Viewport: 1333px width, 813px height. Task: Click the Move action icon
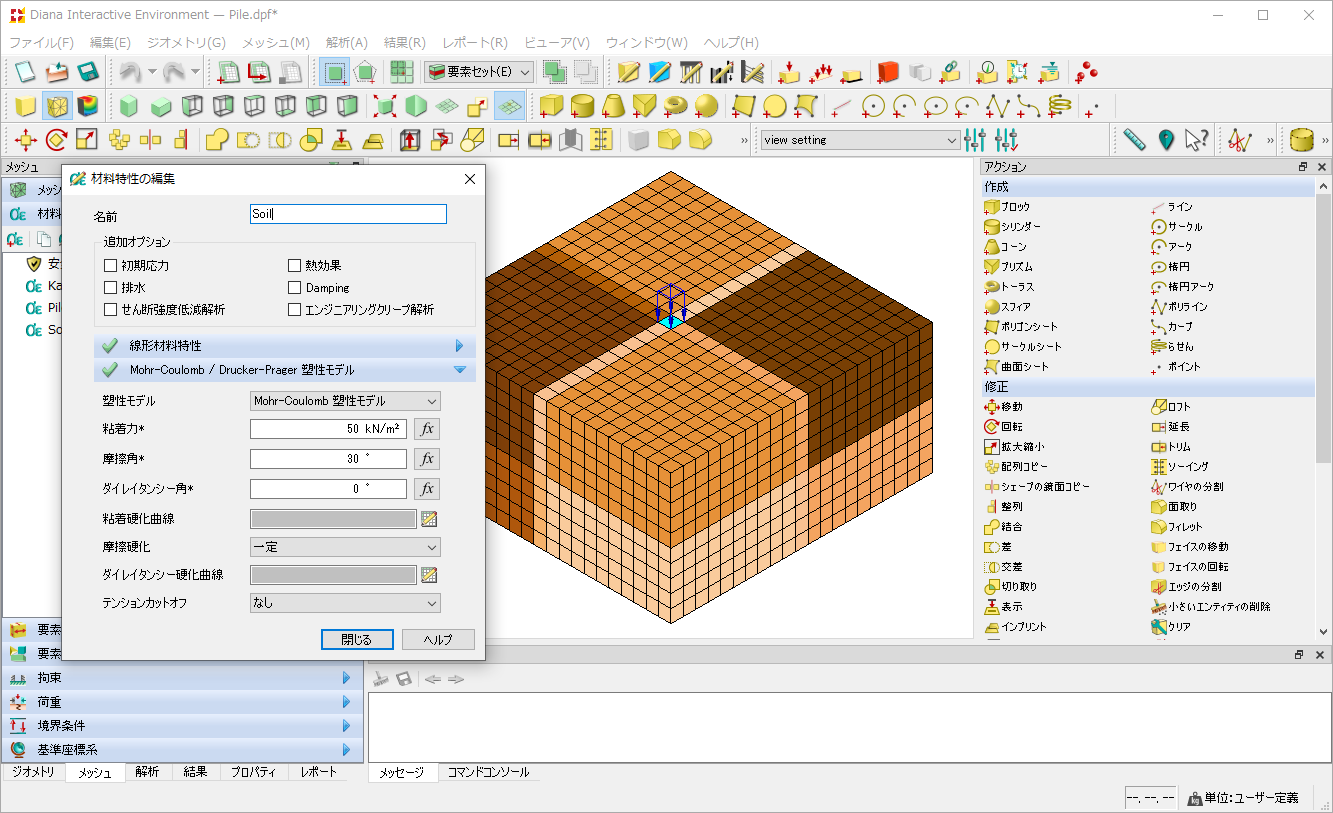[992, 407]
